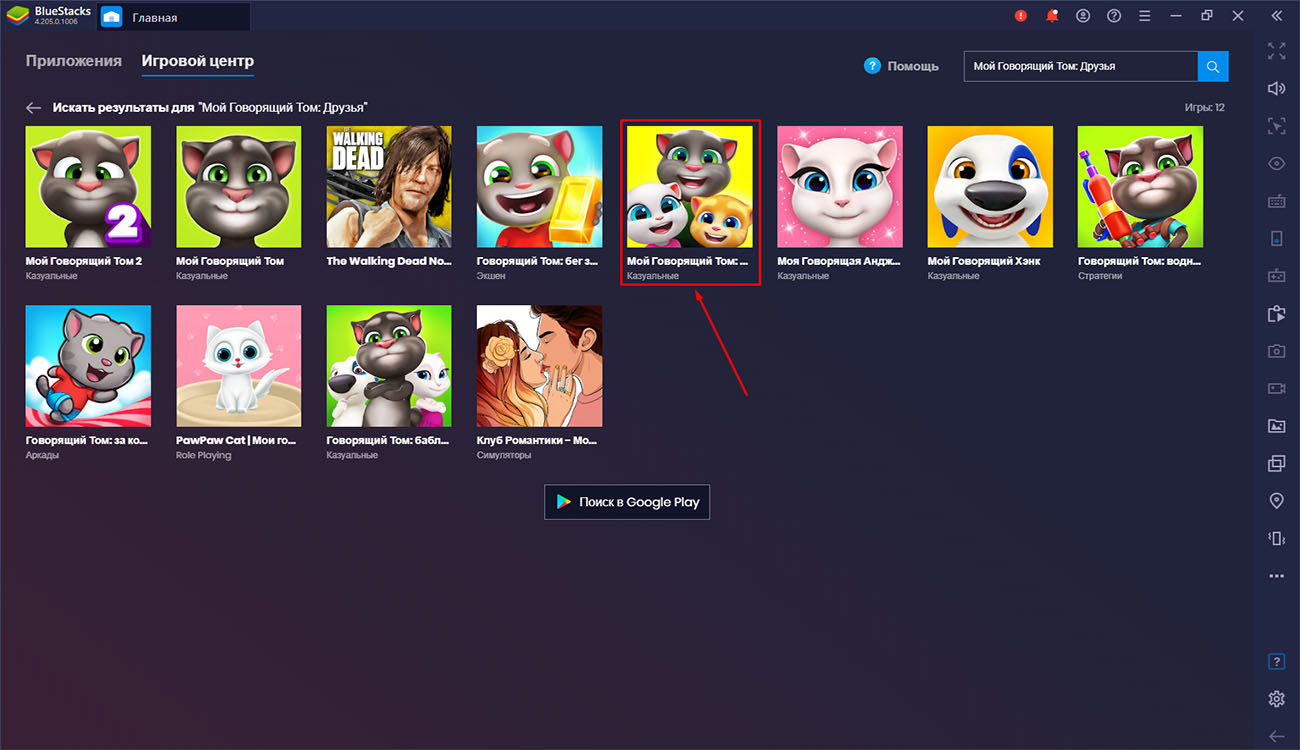Click the red alert exclamation icon
The width and height of the screenshot is (1300, 750).
point(1021,16)
